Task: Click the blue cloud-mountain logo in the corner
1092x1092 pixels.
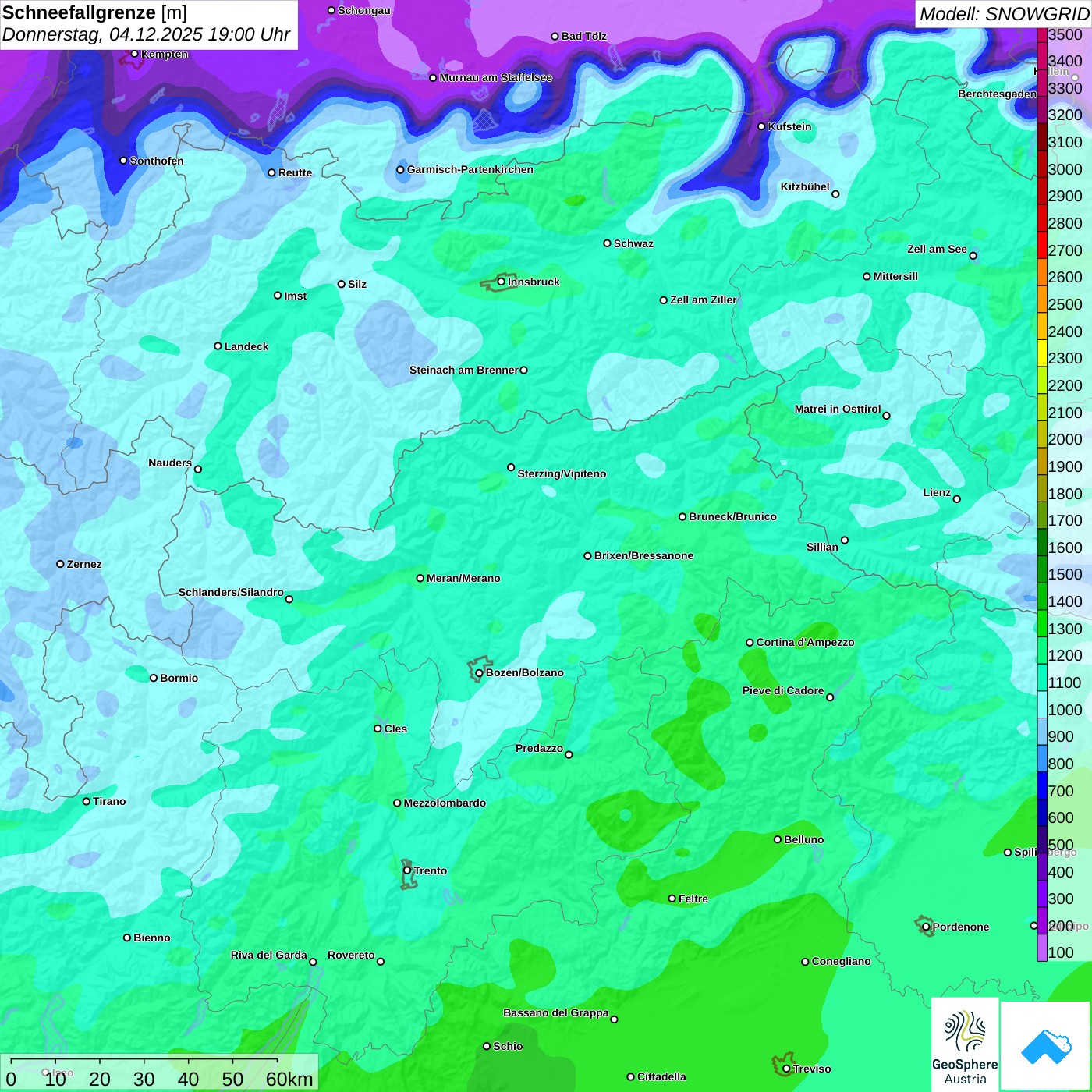Action: click(x=1045, y=1046)
